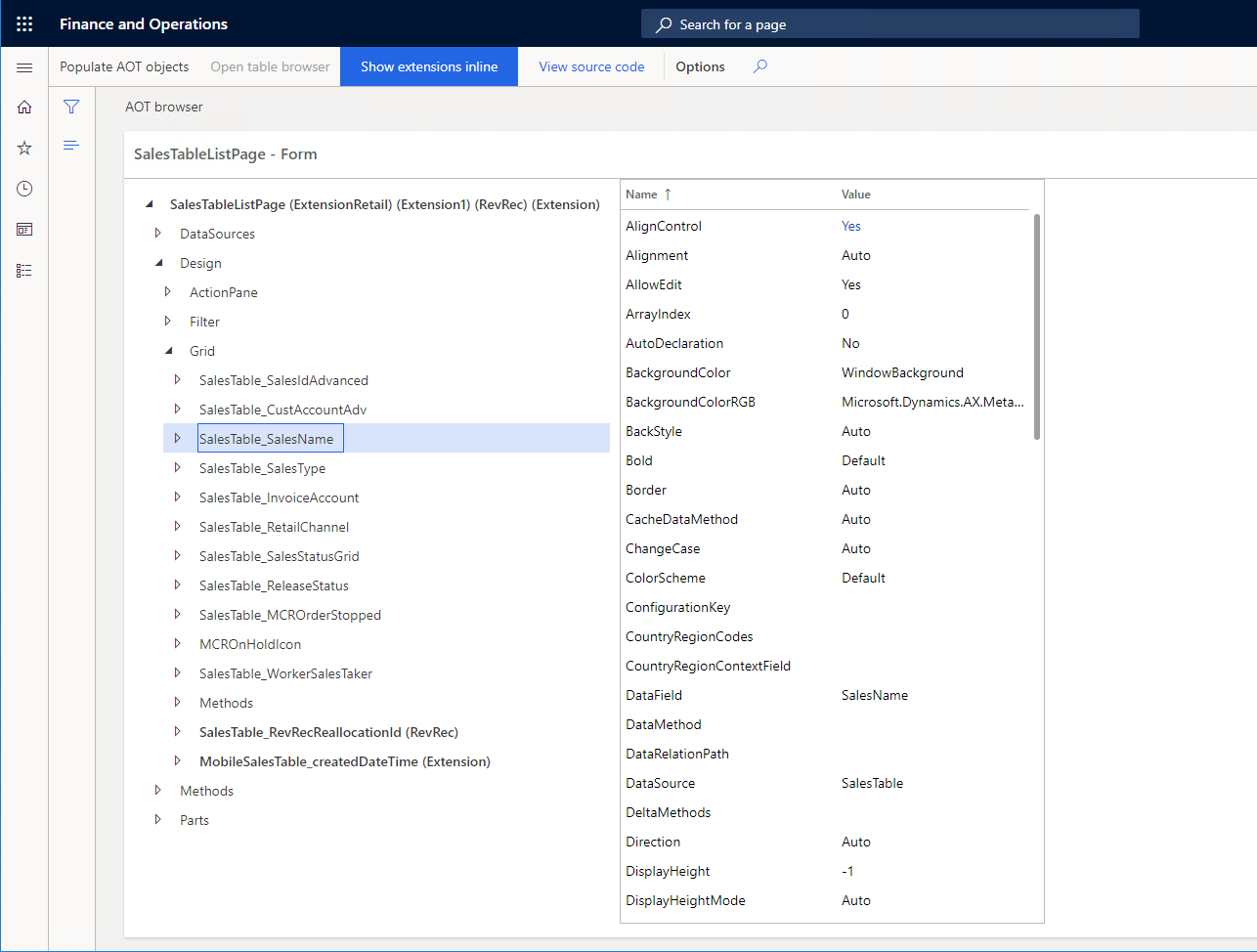Show filter pane funnel icon
Screen dimensions: 1257x952
[x=71, y=107]
